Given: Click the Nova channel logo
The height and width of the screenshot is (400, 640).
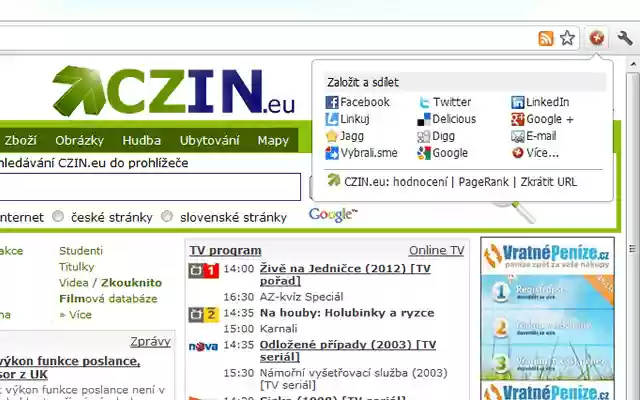Looking at the screenshot, I should coord(203,347).
